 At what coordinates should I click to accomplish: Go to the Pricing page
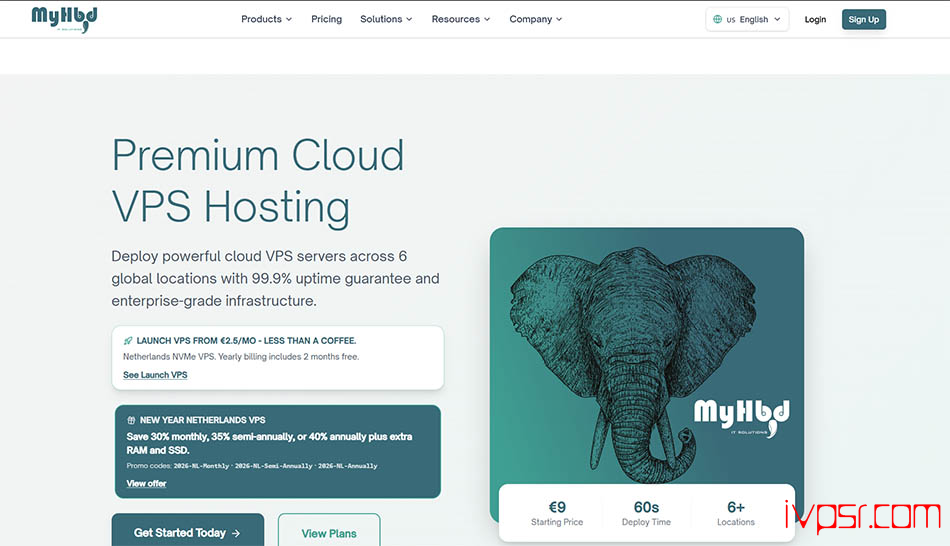coord(327,19)
